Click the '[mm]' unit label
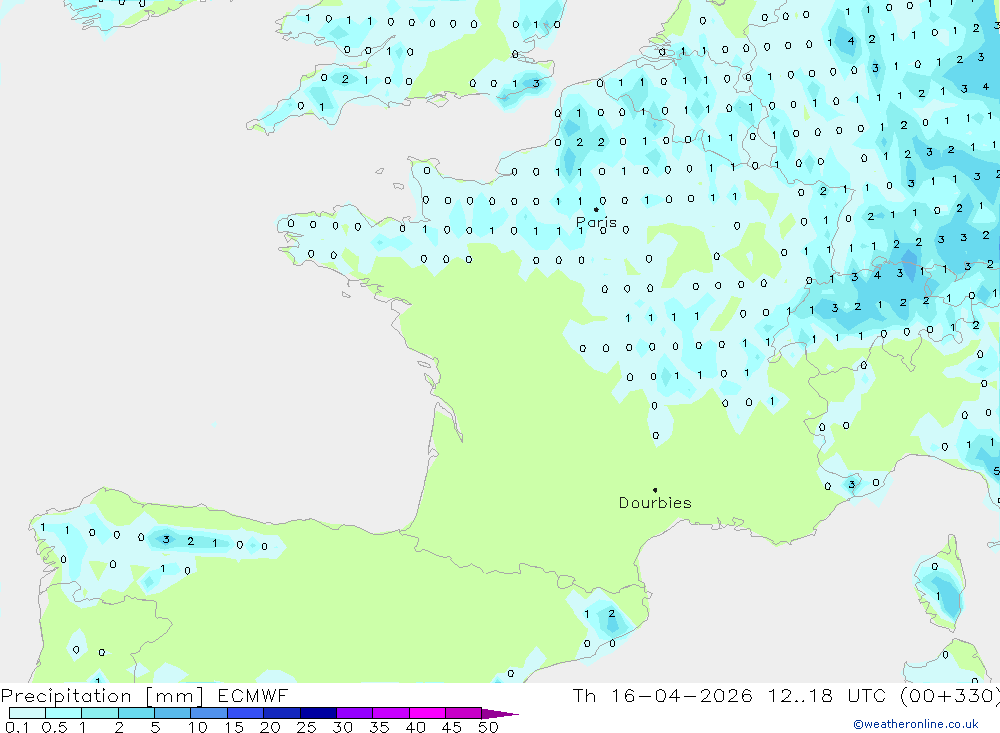The width and height of the screenshot is (1000, 733). [175, 696]
